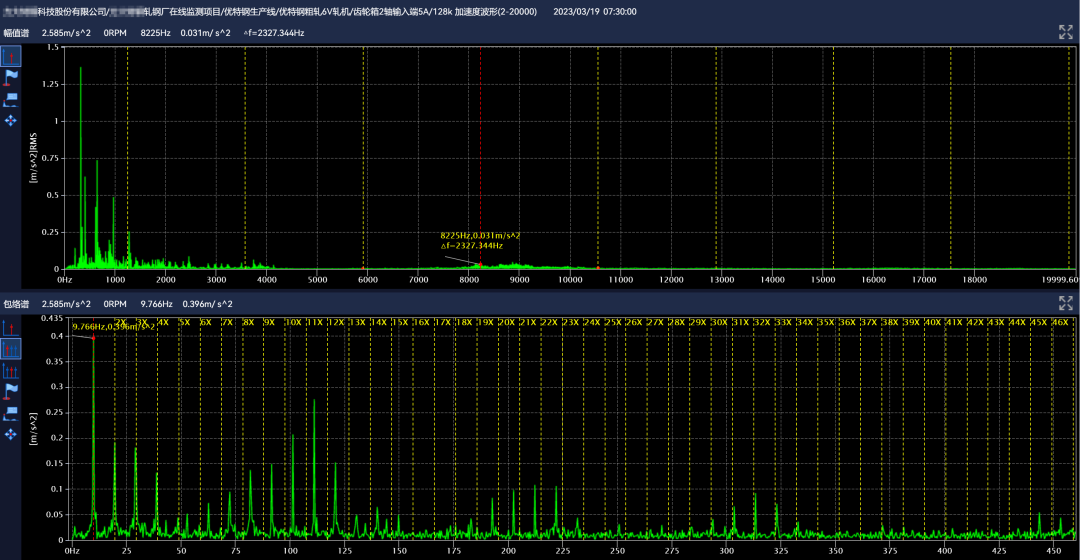This screenshot has height=560, width=1080.
Task: Maximize the envelope spectrum chart panel
Action: pos(1065,304)
